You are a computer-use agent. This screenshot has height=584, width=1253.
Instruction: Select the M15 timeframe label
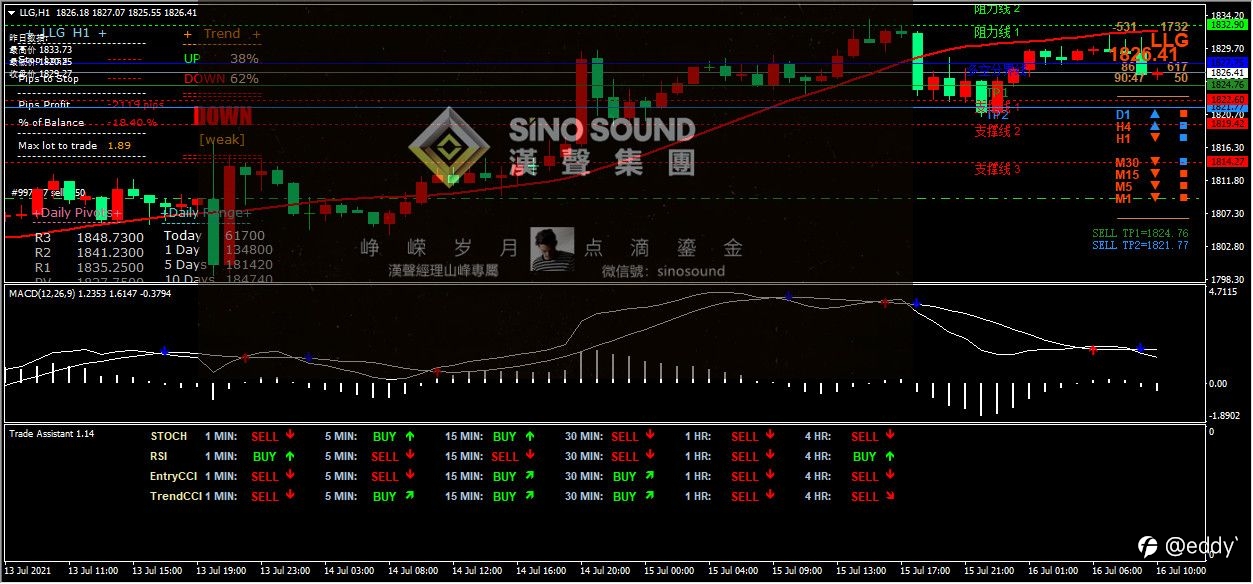pyautogui.click(x=1127, y=175)
